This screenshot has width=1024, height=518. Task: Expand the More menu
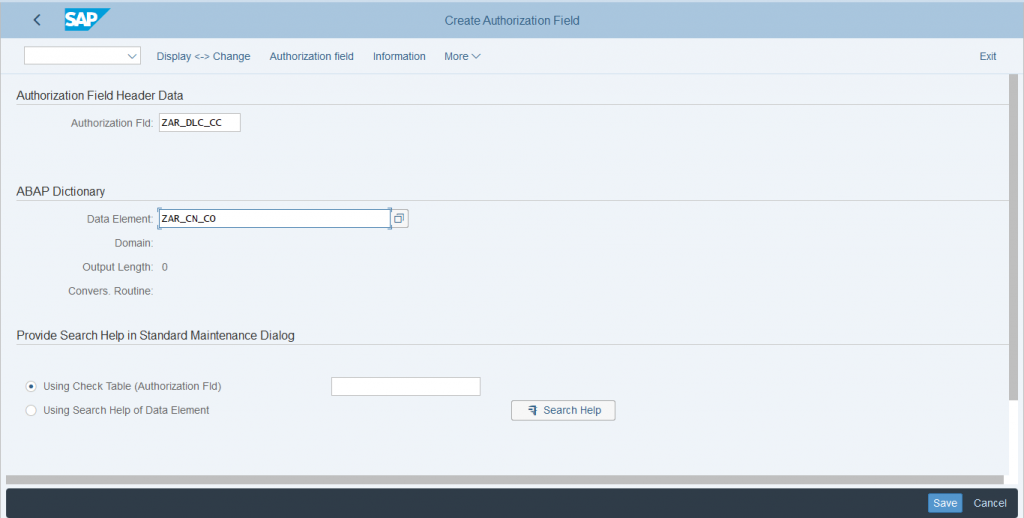(462, 56)
